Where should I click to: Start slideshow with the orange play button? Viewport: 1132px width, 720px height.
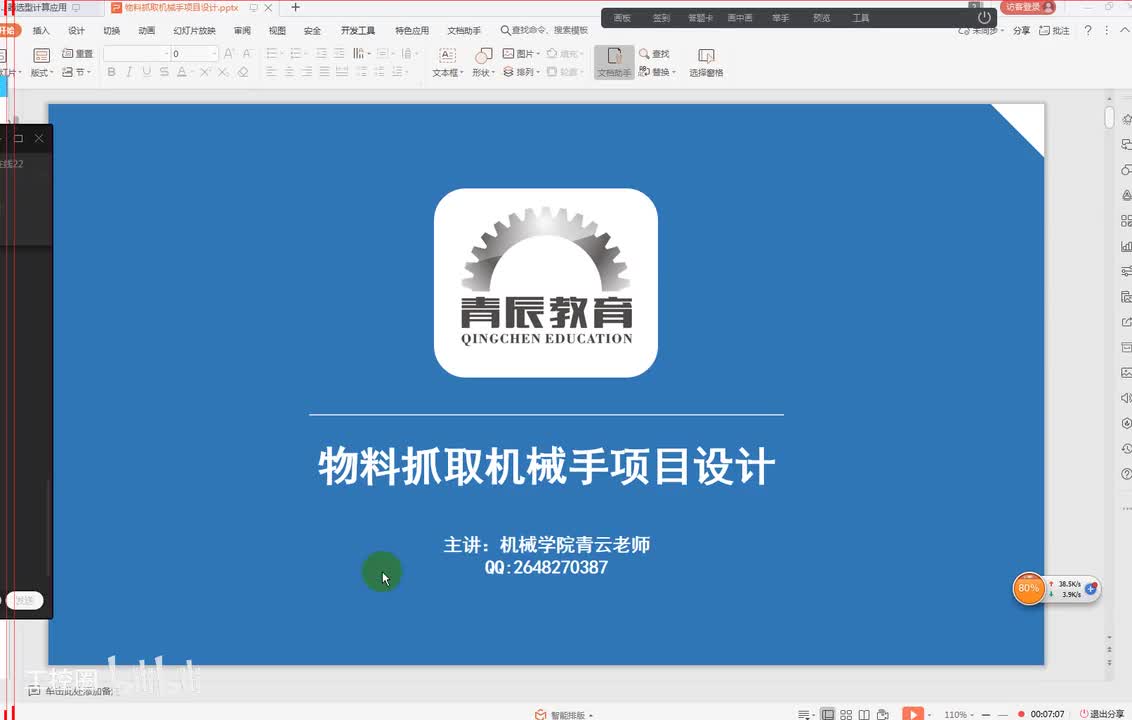[913, 714]
